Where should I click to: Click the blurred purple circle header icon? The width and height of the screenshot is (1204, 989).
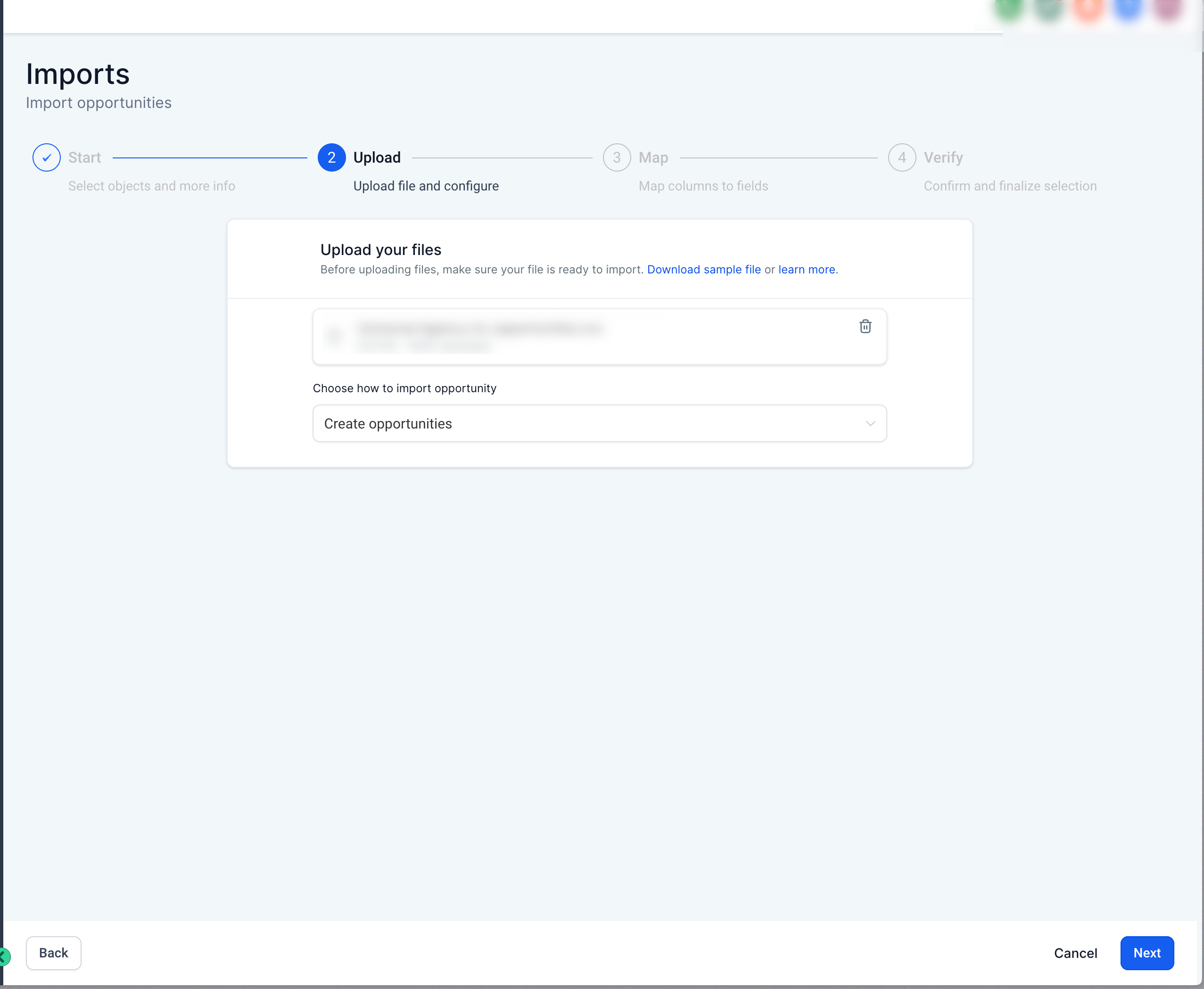click(x=1167, y=8)
